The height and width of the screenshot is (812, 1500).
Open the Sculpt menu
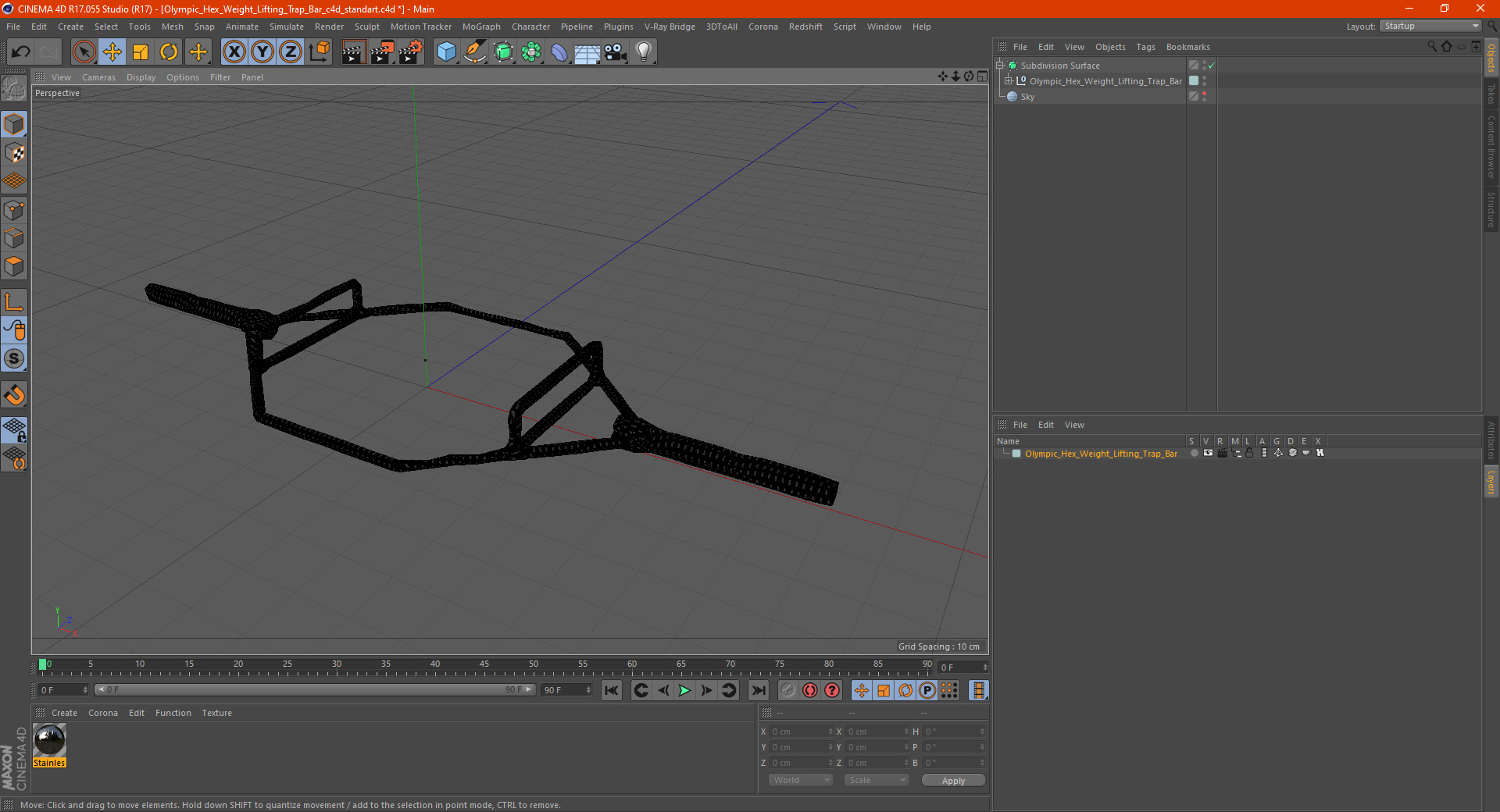pos(366,27)
